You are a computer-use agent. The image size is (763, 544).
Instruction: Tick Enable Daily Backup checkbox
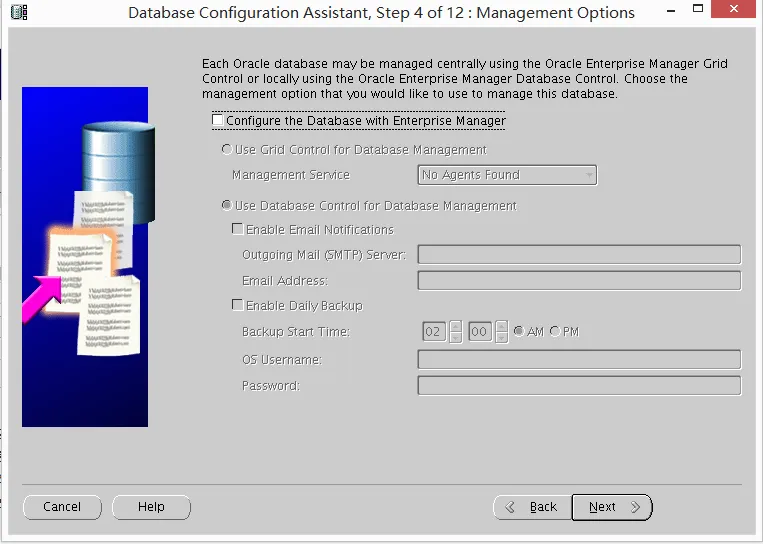237,305
